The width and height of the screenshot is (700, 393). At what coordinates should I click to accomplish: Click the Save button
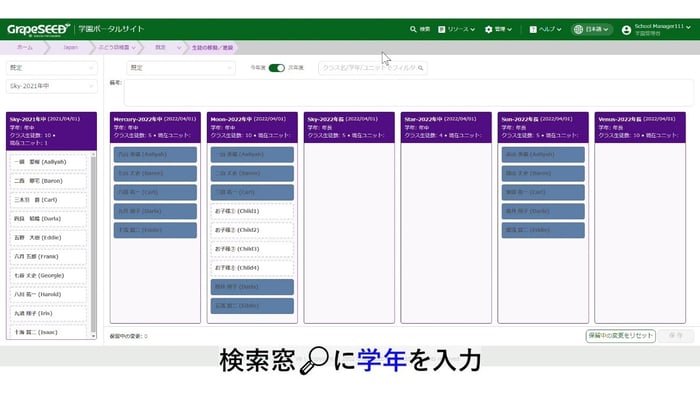coord(676,335)
